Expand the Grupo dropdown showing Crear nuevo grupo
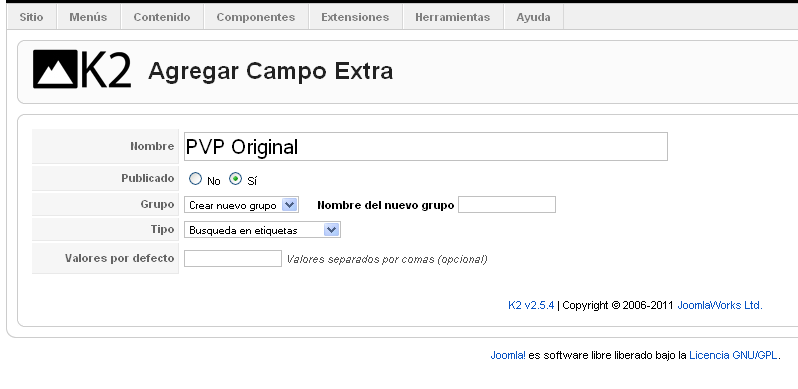Image resolution: width=798 pixels, height=389 pixels. click(x=241, y=205)
